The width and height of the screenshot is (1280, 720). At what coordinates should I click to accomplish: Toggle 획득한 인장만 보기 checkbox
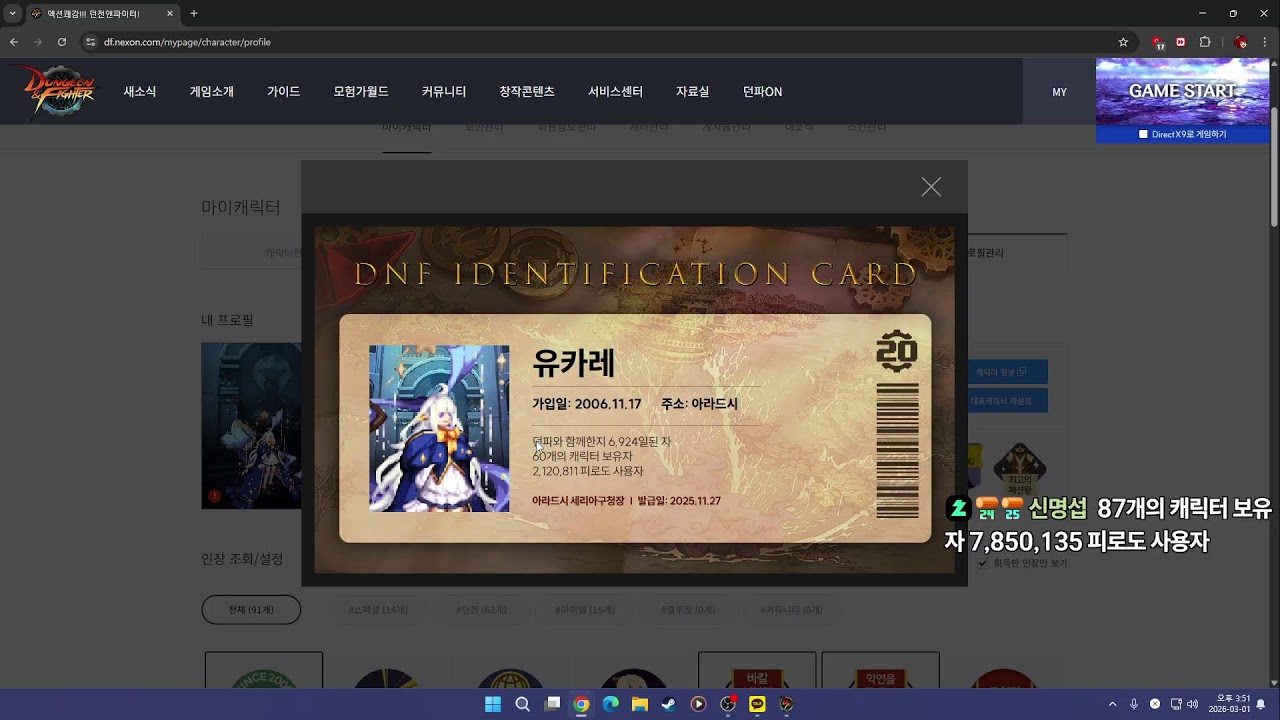pyautogui.click(x=982, y=563)
